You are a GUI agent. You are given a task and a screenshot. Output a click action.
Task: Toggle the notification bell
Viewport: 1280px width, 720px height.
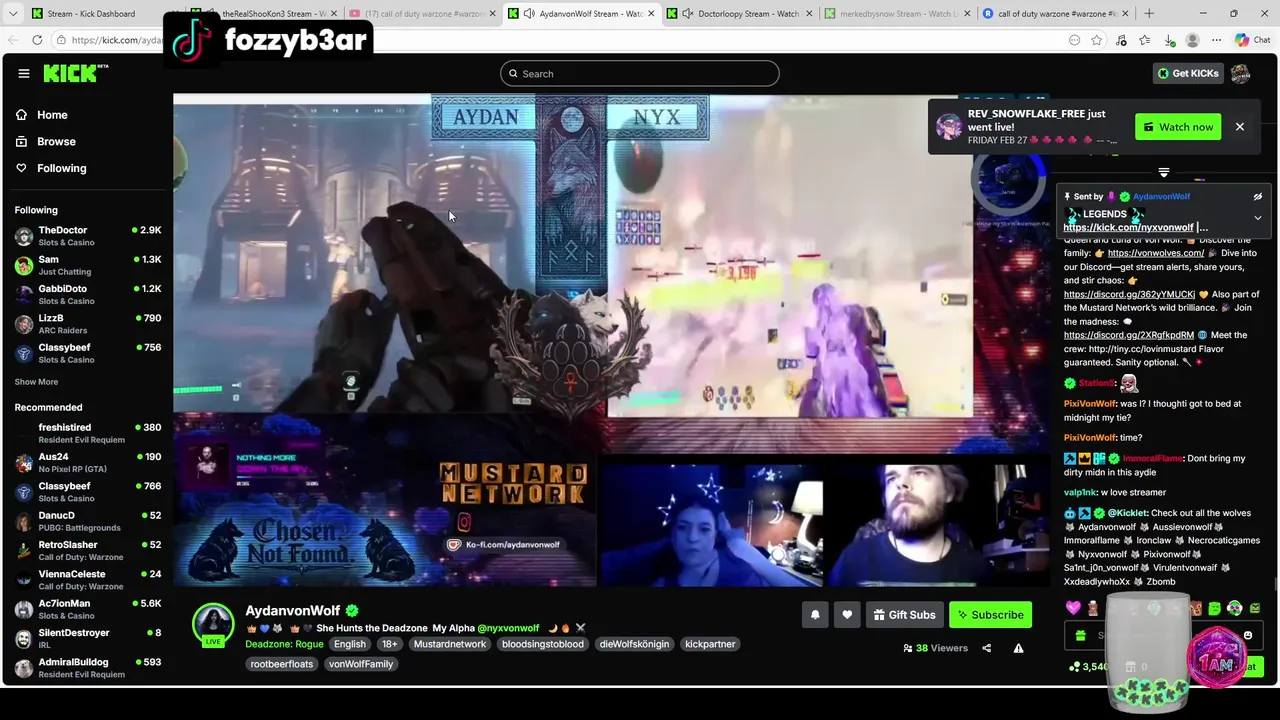pyautogui.click(x=815, y=615)
